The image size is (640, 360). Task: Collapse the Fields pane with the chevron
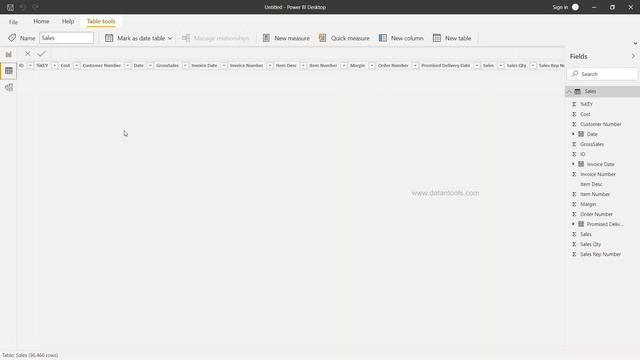point(633,56)
